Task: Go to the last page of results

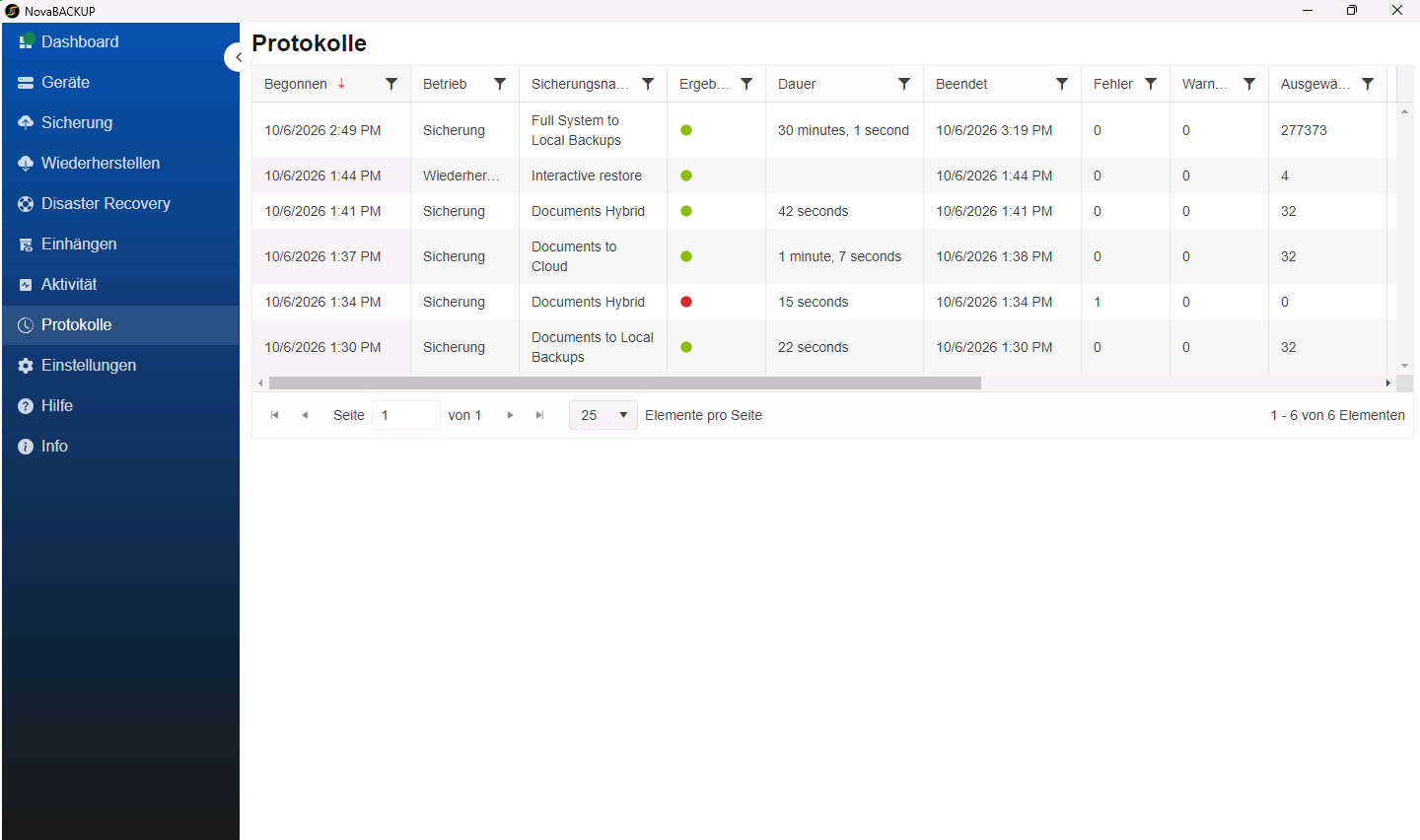Action: click(x=539, y=415)
